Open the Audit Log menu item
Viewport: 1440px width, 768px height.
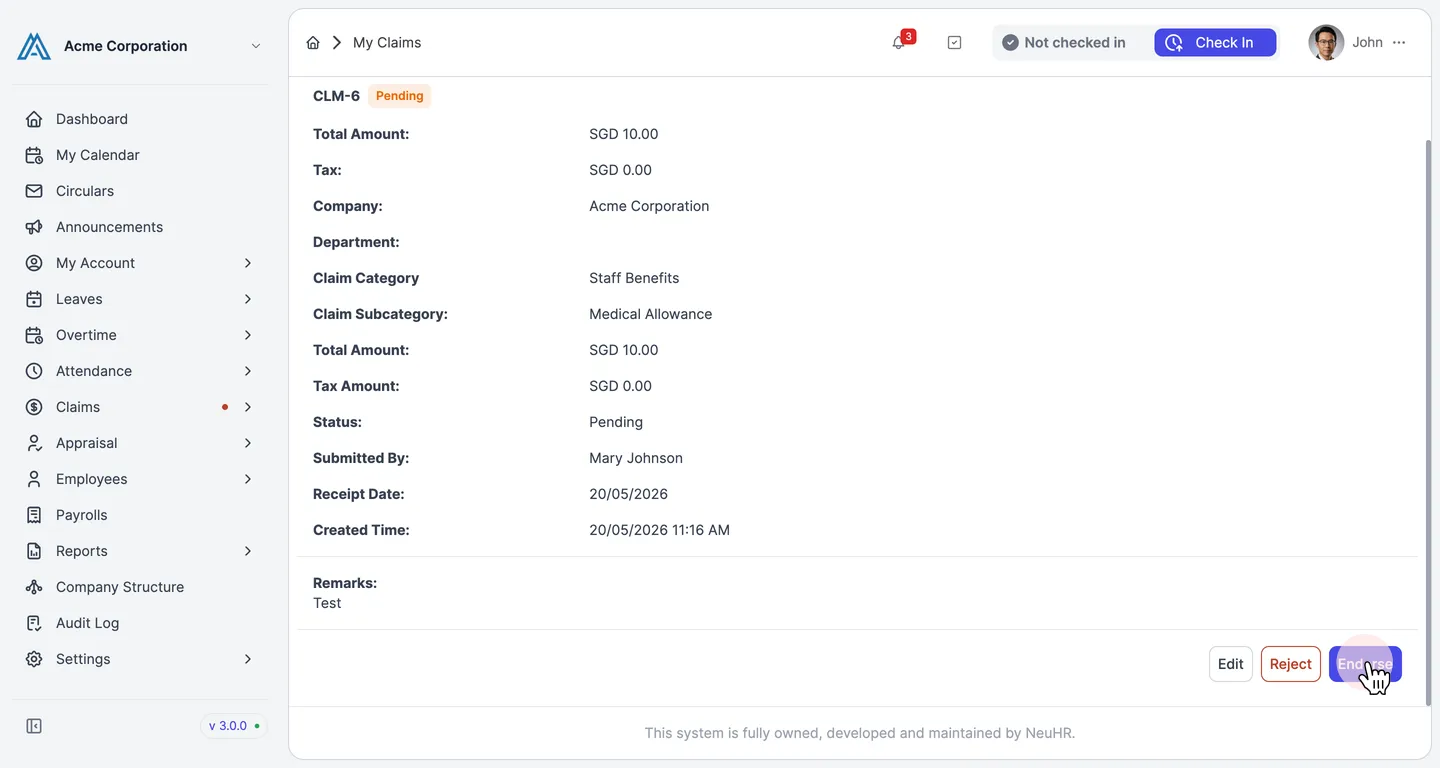140,623
